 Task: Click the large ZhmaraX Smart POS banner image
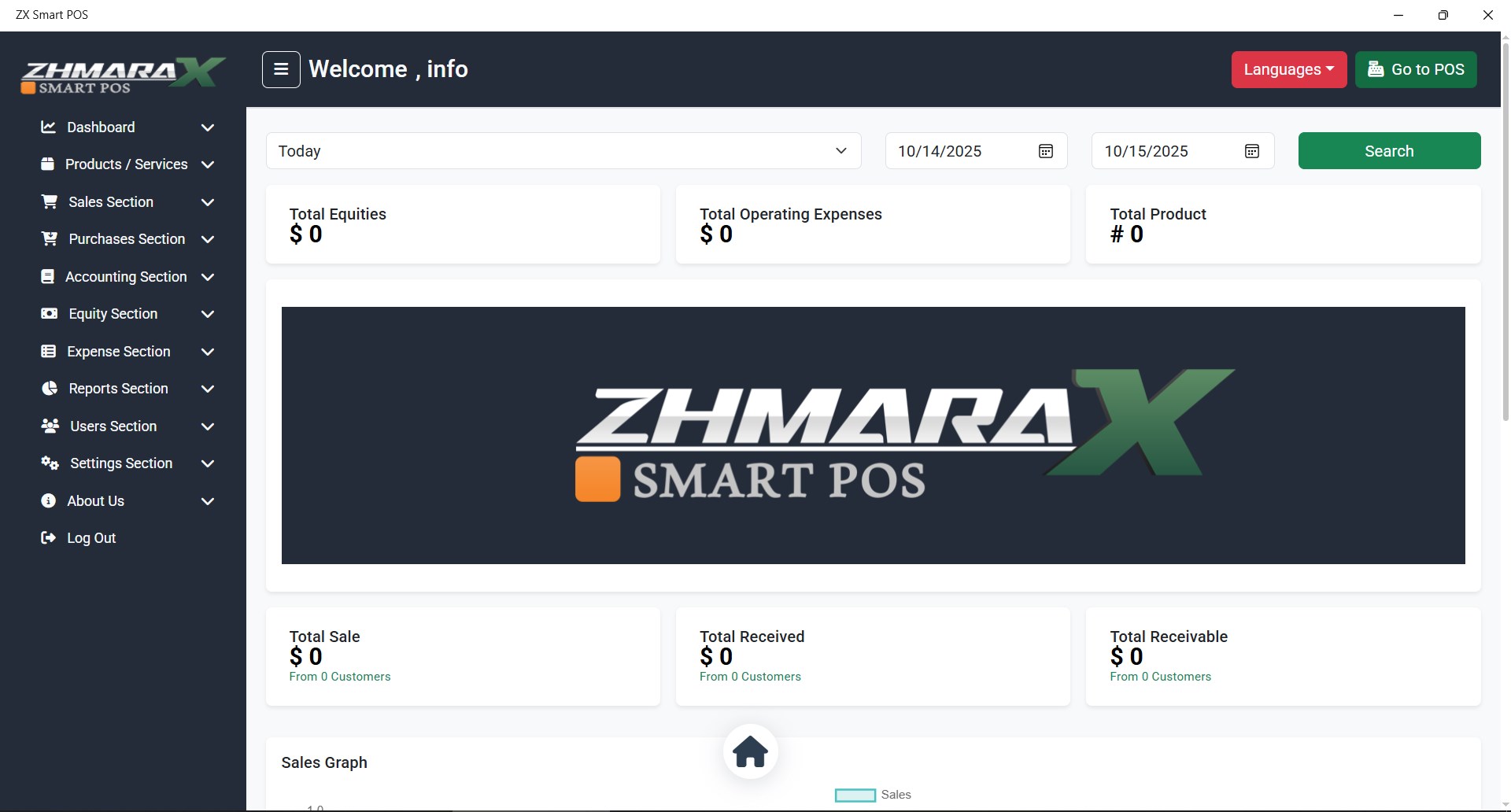point(874,435)
